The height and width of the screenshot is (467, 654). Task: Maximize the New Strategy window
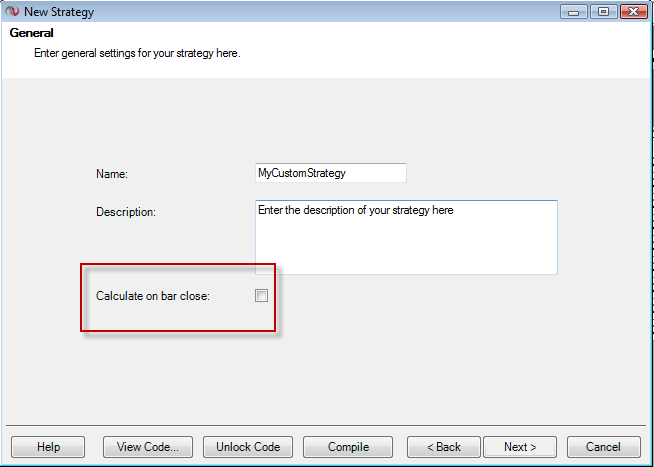point(603,11)
